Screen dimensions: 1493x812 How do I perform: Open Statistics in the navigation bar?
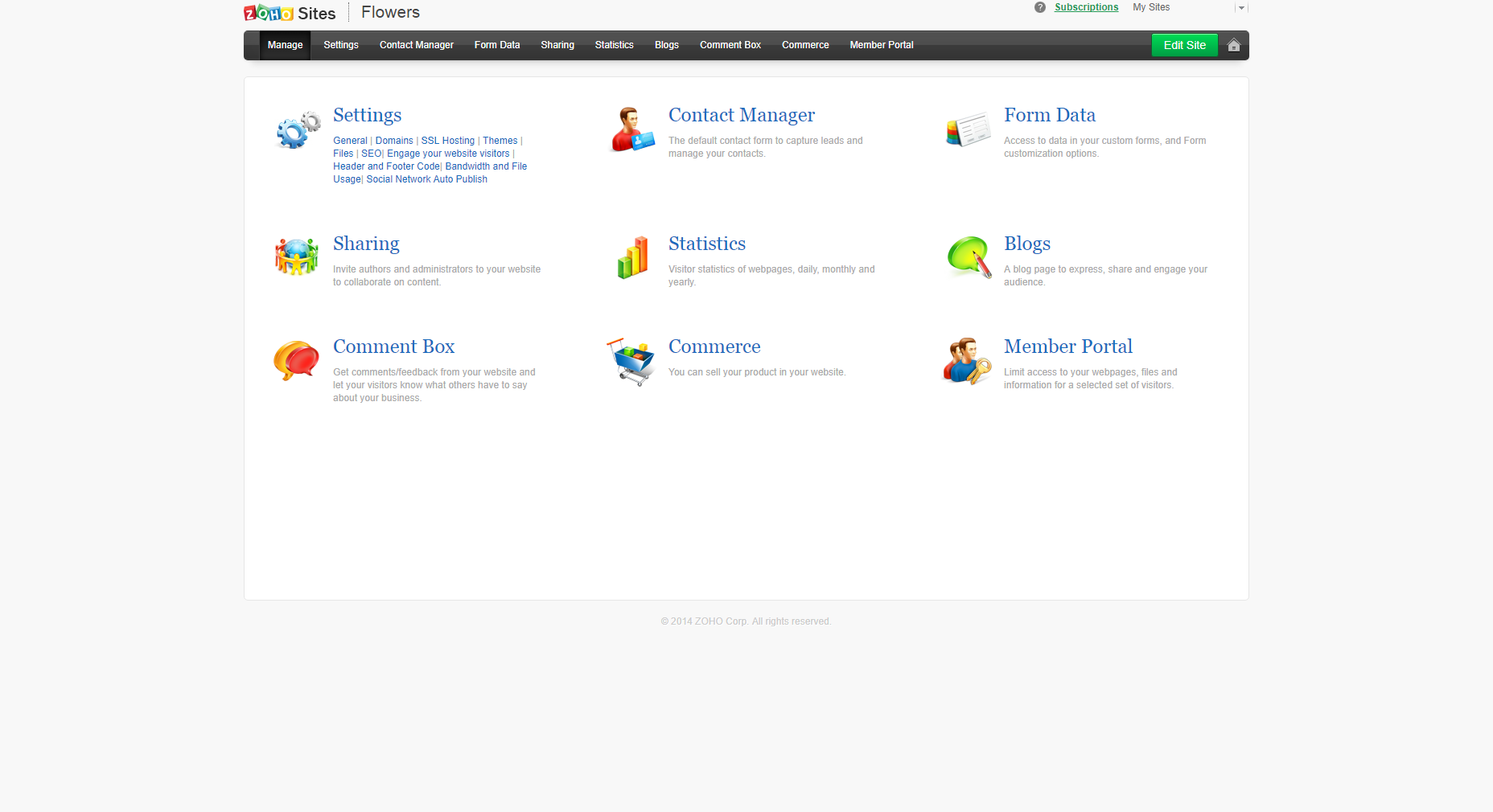615,45
